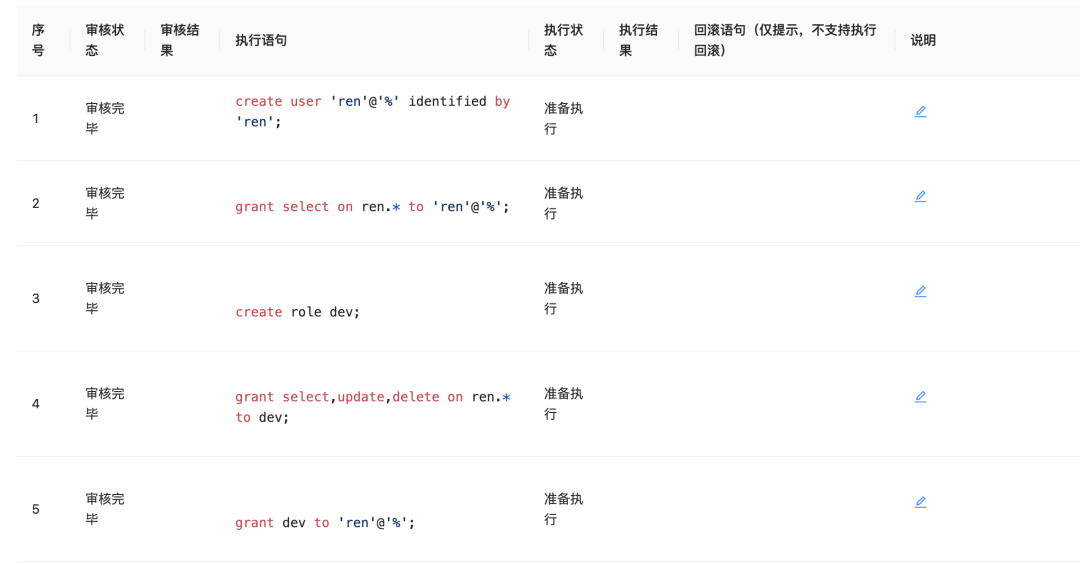Click the edit pencil icon in row 2

(x=920, y=197)
